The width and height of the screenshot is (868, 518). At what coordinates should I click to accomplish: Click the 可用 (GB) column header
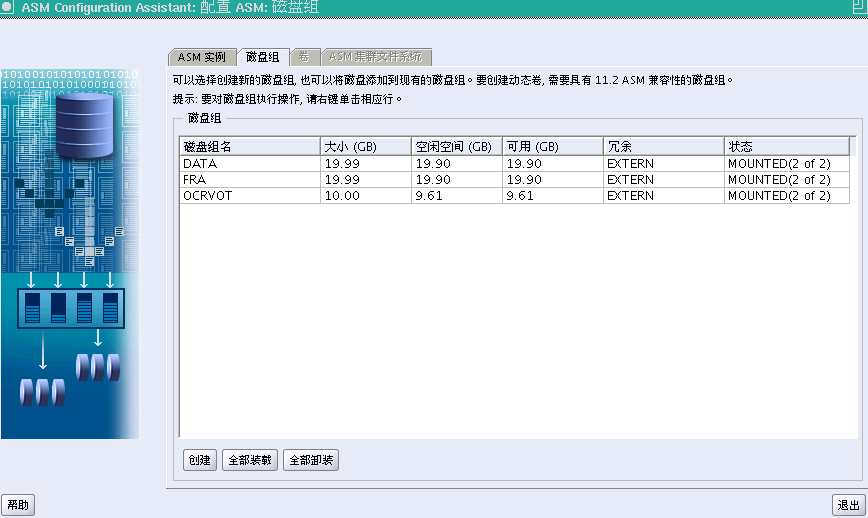click(552, 146)
